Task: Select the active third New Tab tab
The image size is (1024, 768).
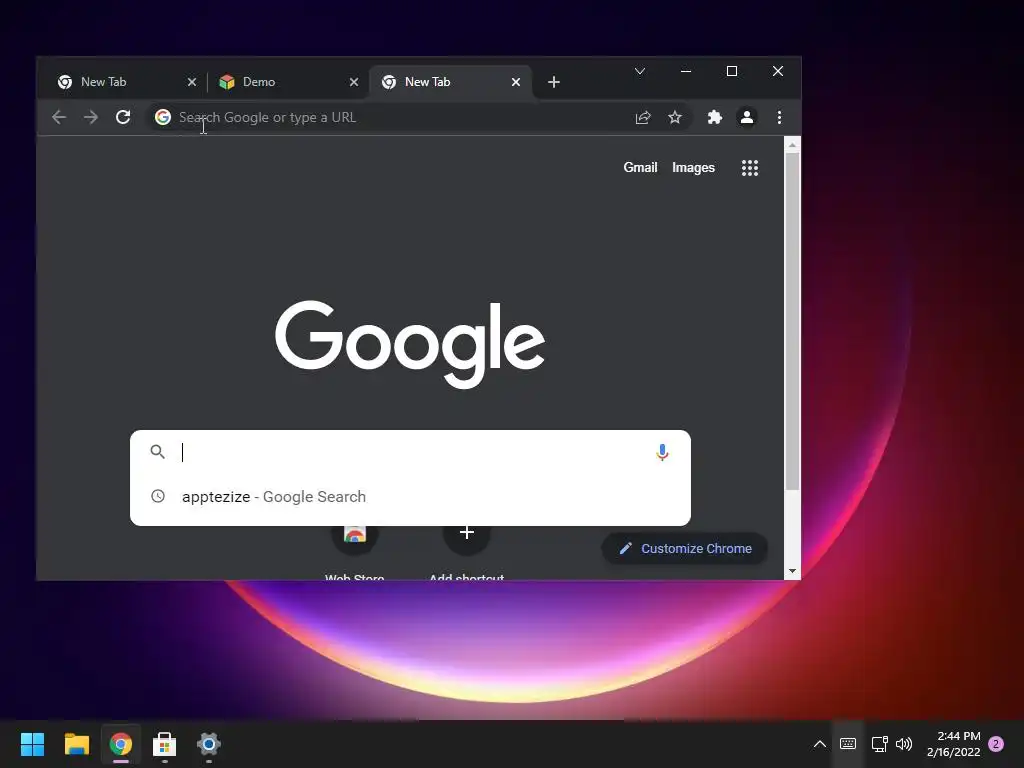Action: pos(451,82)
